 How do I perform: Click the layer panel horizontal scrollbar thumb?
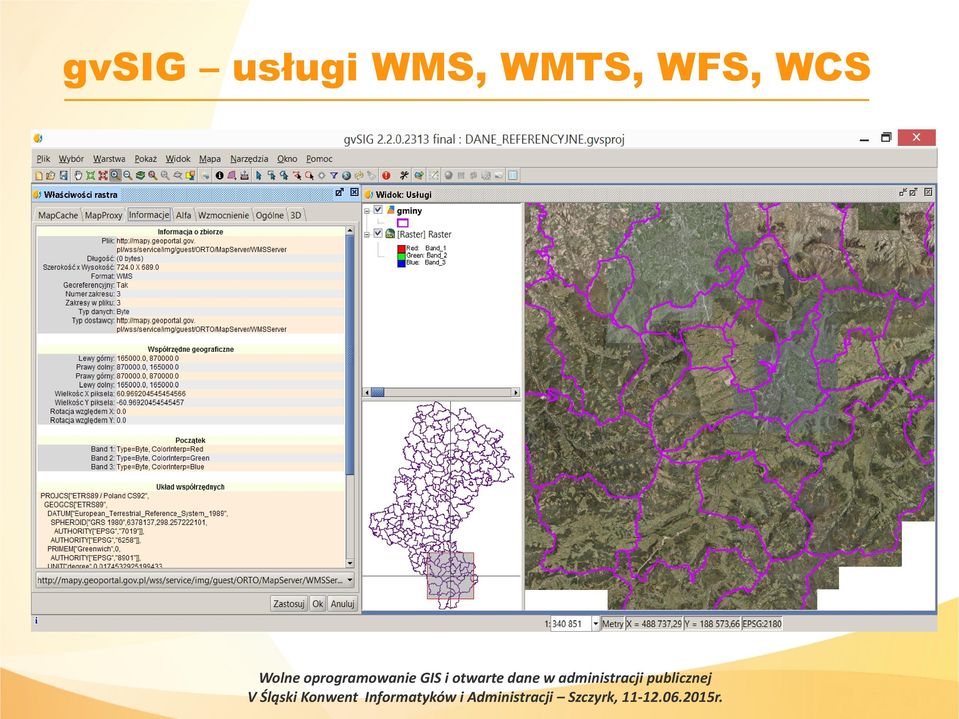coord(377,392)
